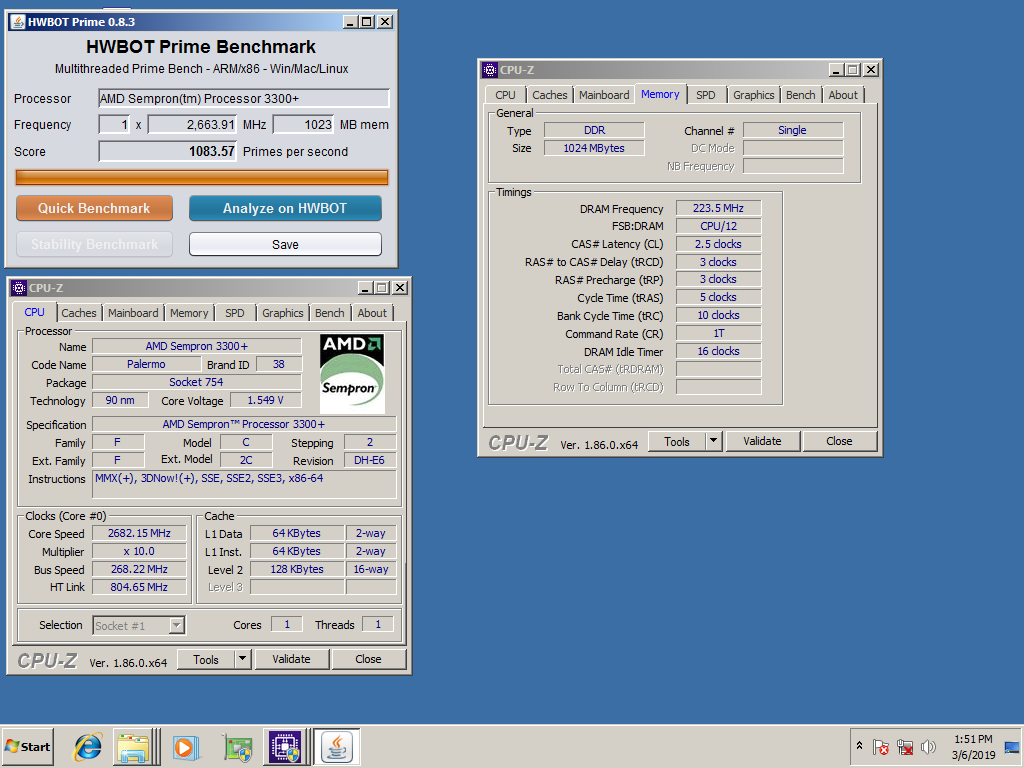
Task: Click HT Link value 804.65 MHz
Action: click(139, 587)
